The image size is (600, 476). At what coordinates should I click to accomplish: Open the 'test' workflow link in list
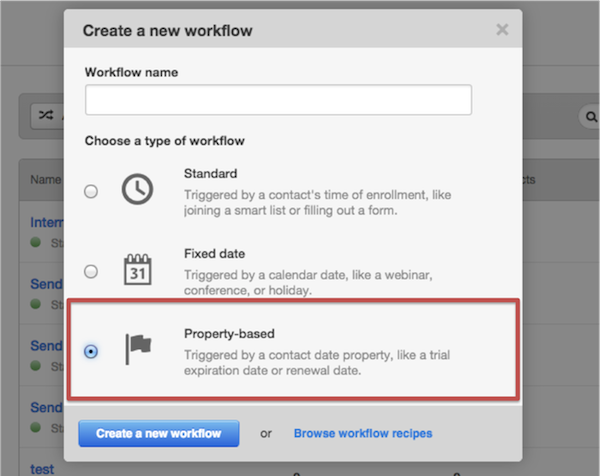pyautogui.click(x=43, y=467)
